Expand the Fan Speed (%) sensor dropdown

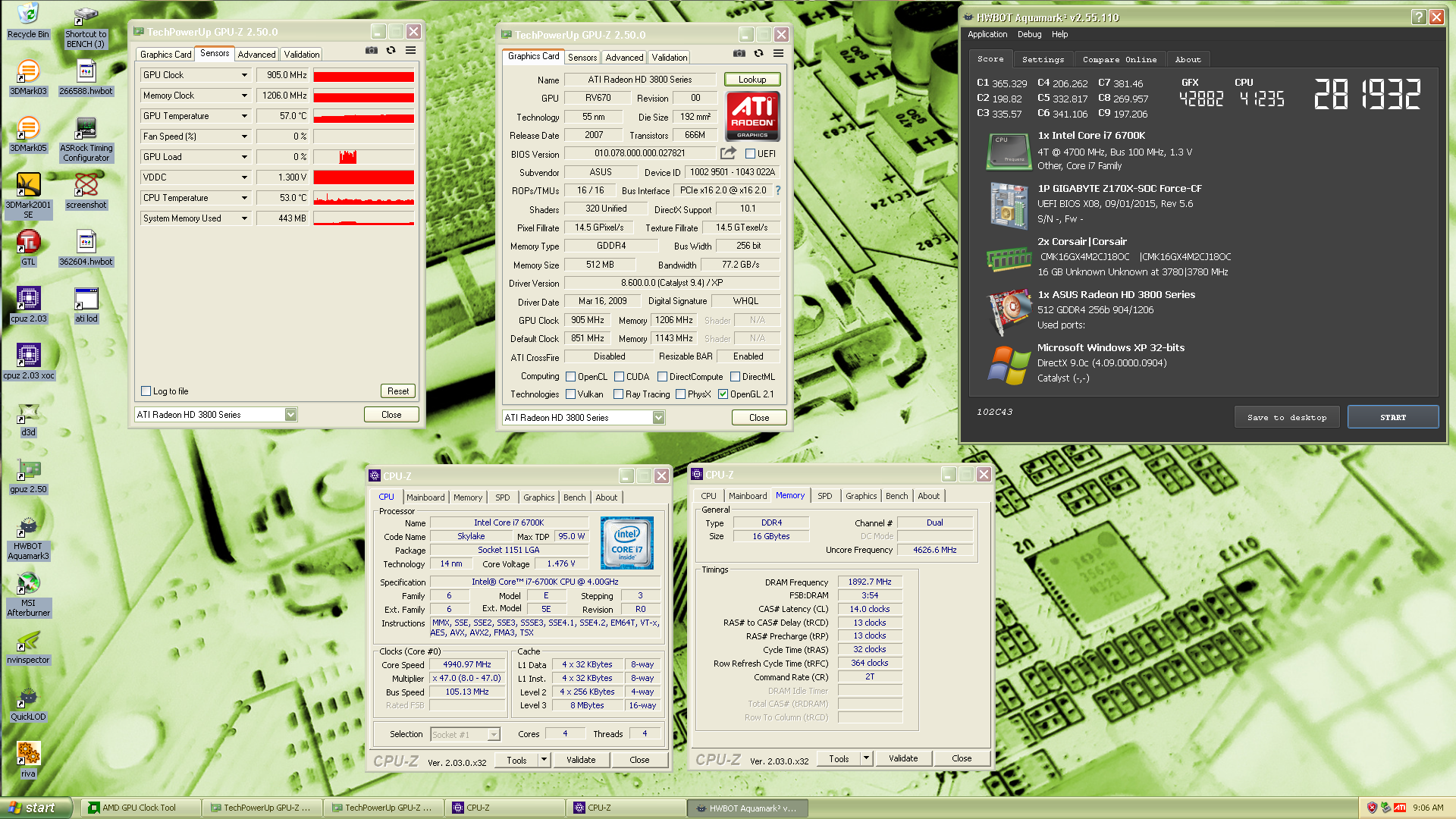coord(244,136)
